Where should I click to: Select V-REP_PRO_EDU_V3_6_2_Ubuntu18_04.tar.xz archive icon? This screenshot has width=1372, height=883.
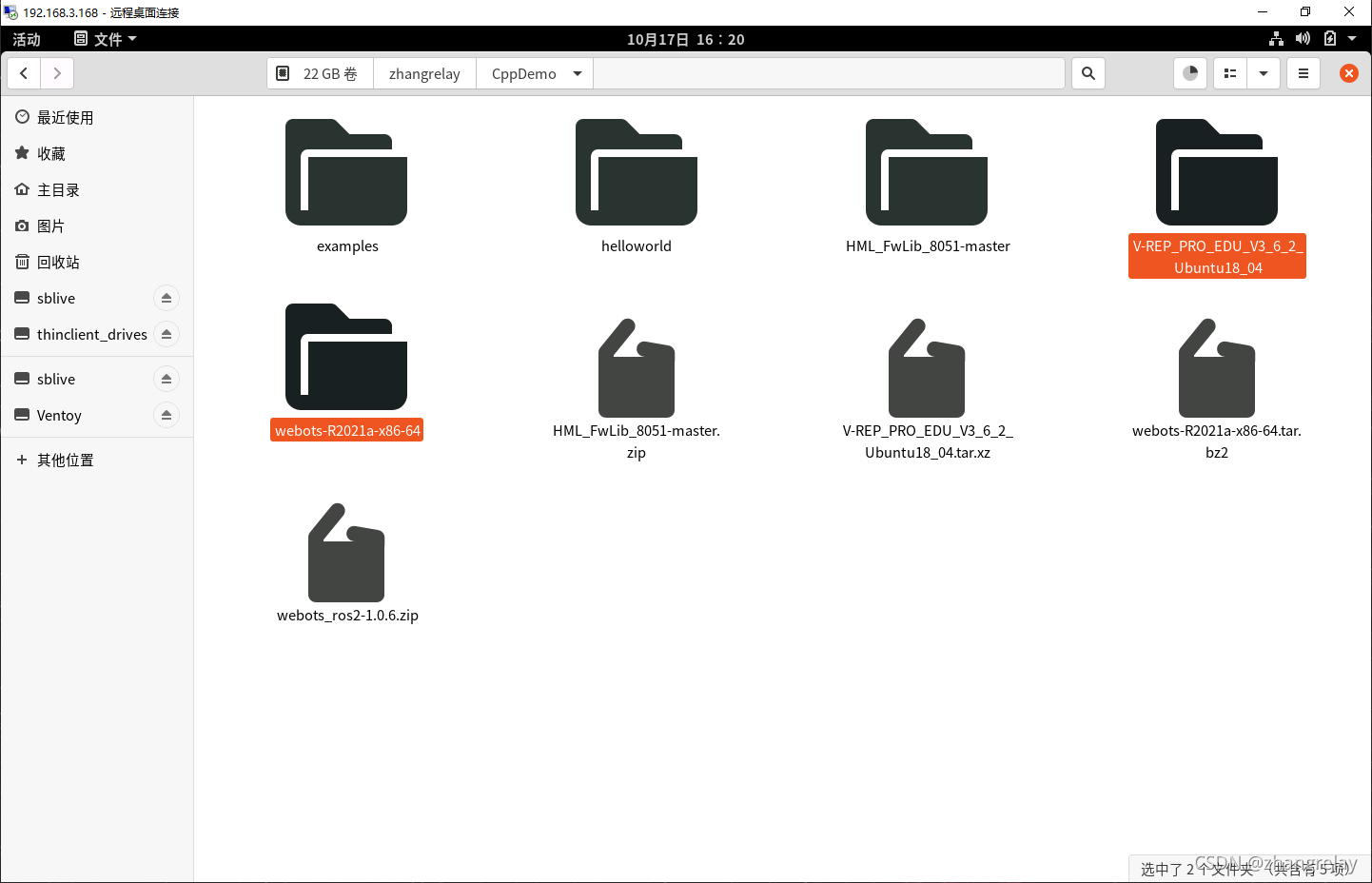[x=927, y=367]
